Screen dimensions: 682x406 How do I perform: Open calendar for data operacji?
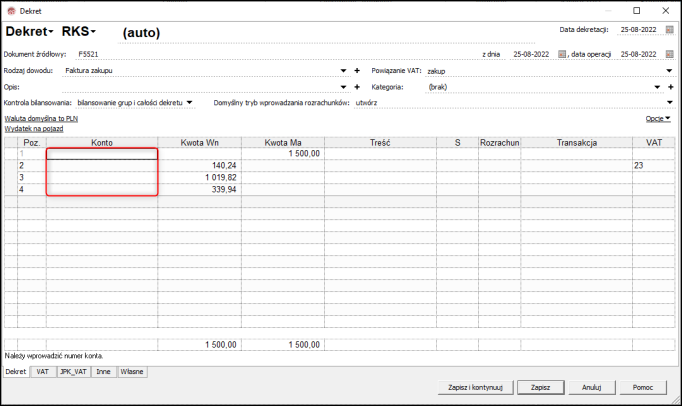pyautogui.click(x=669, y=54)
